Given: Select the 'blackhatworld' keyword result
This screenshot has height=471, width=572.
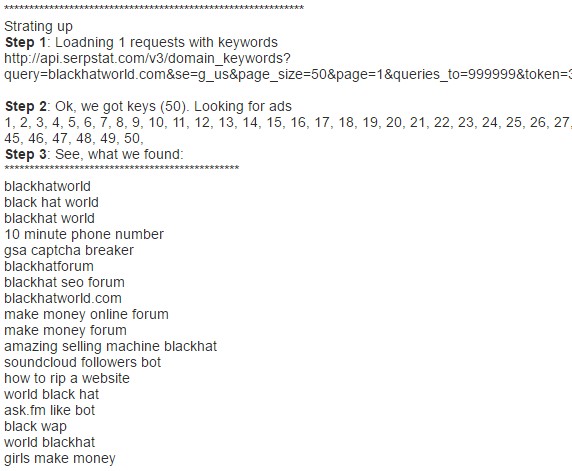Looking at the screenshot, I should [x=47, y=186].
